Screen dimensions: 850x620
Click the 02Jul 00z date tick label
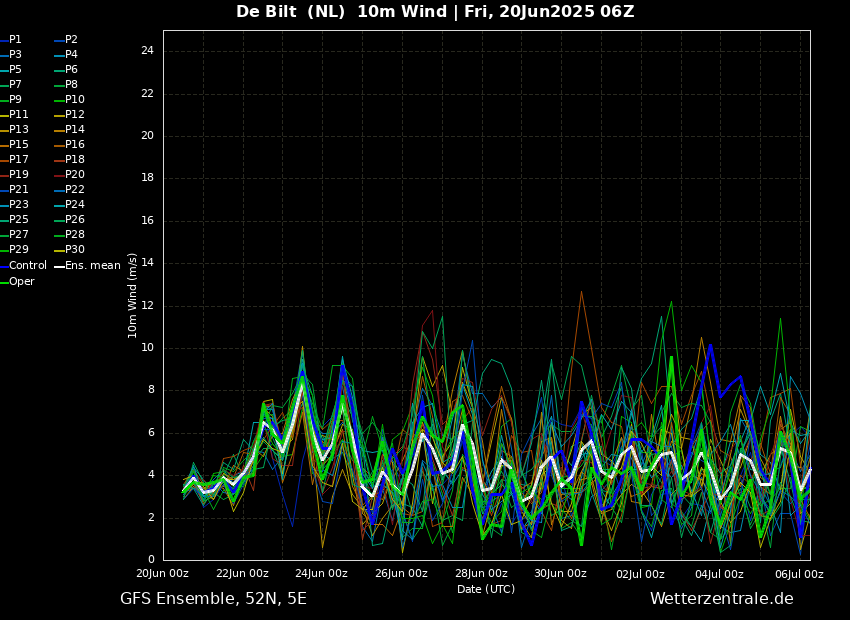pyautogui.click(x=640, y=574)
